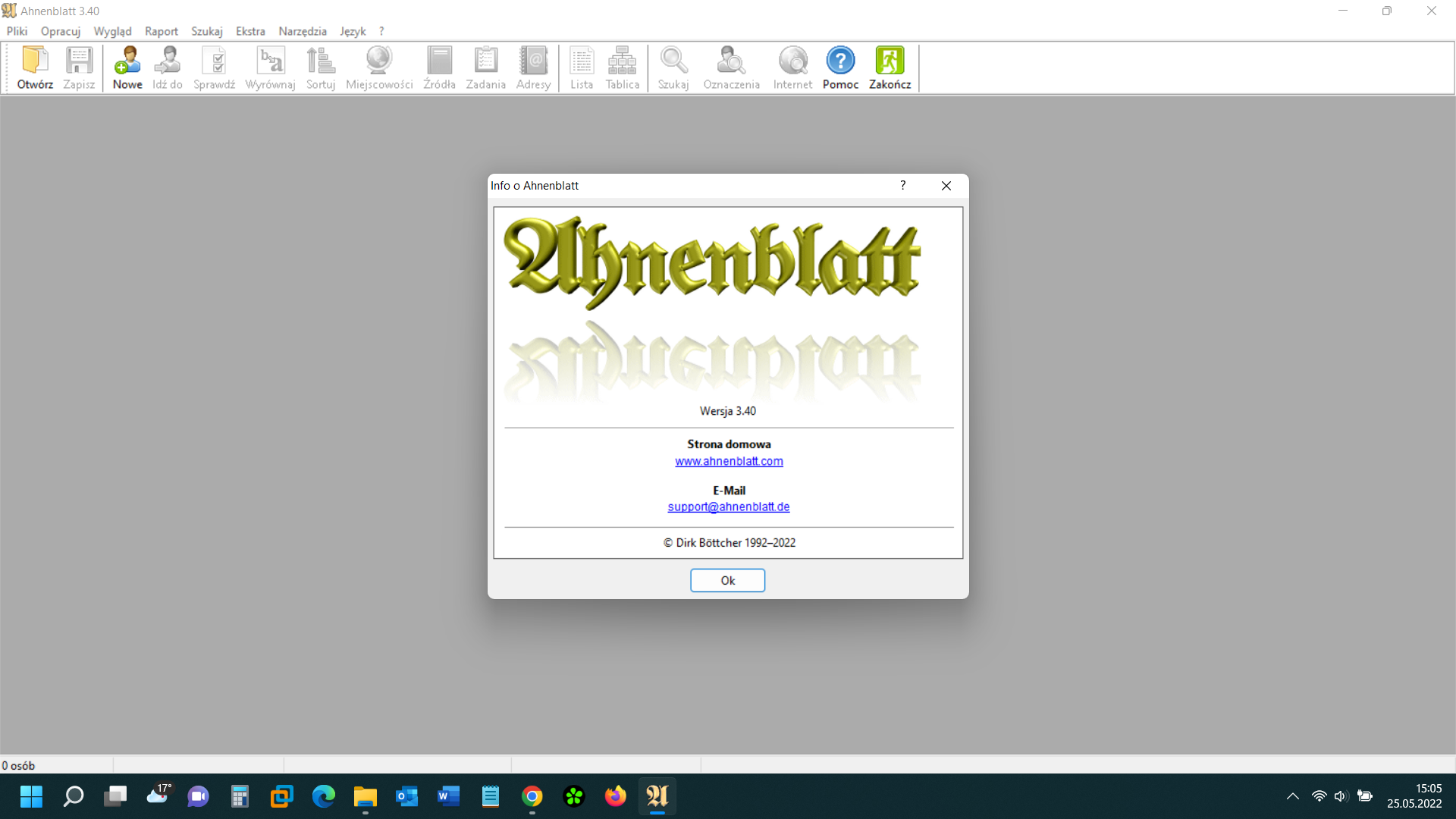This screenshot has height=819, width=1456.
Task: Click the Wyrównaj toolbar icon
Action: [x=271, y=61]
